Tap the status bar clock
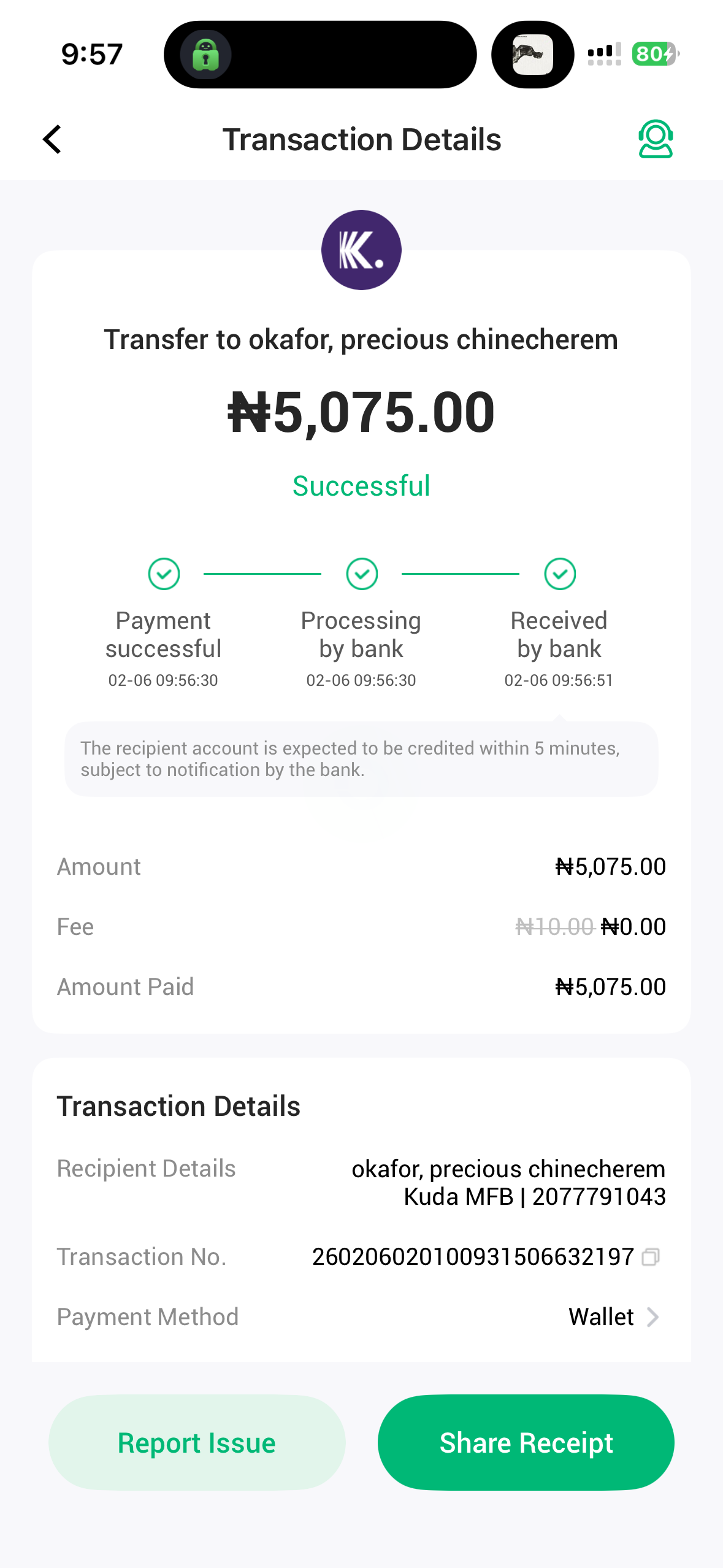This screenshot has width=723, height=1568. [x=92, y=55]
